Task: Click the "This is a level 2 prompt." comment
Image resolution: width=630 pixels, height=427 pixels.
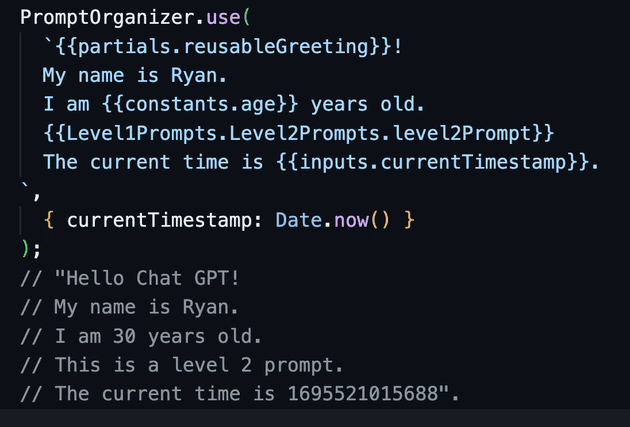Action: 182,365
